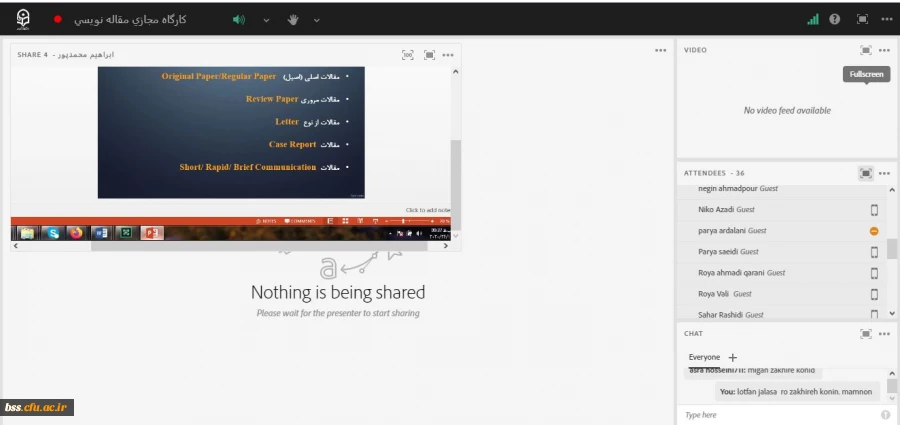The height and width of the screenshot is (425, 900).
Task: Open Attendees pod more options
Action: click(x=884, y=173)
